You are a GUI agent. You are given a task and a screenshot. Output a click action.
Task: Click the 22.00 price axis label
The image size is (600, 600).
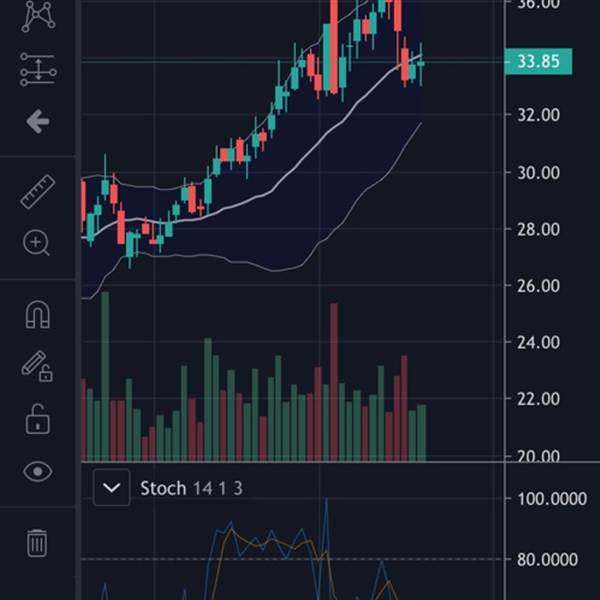point(538,399)
